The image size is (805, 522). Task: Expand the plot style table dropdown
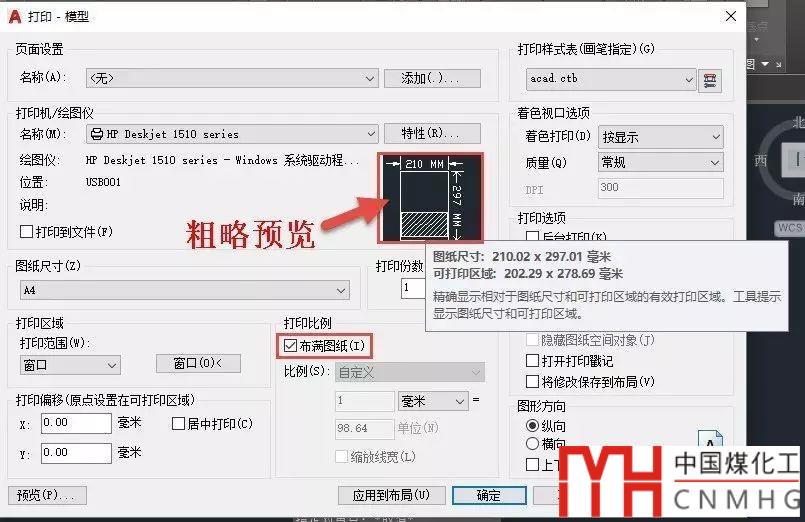tap(611, 79)
